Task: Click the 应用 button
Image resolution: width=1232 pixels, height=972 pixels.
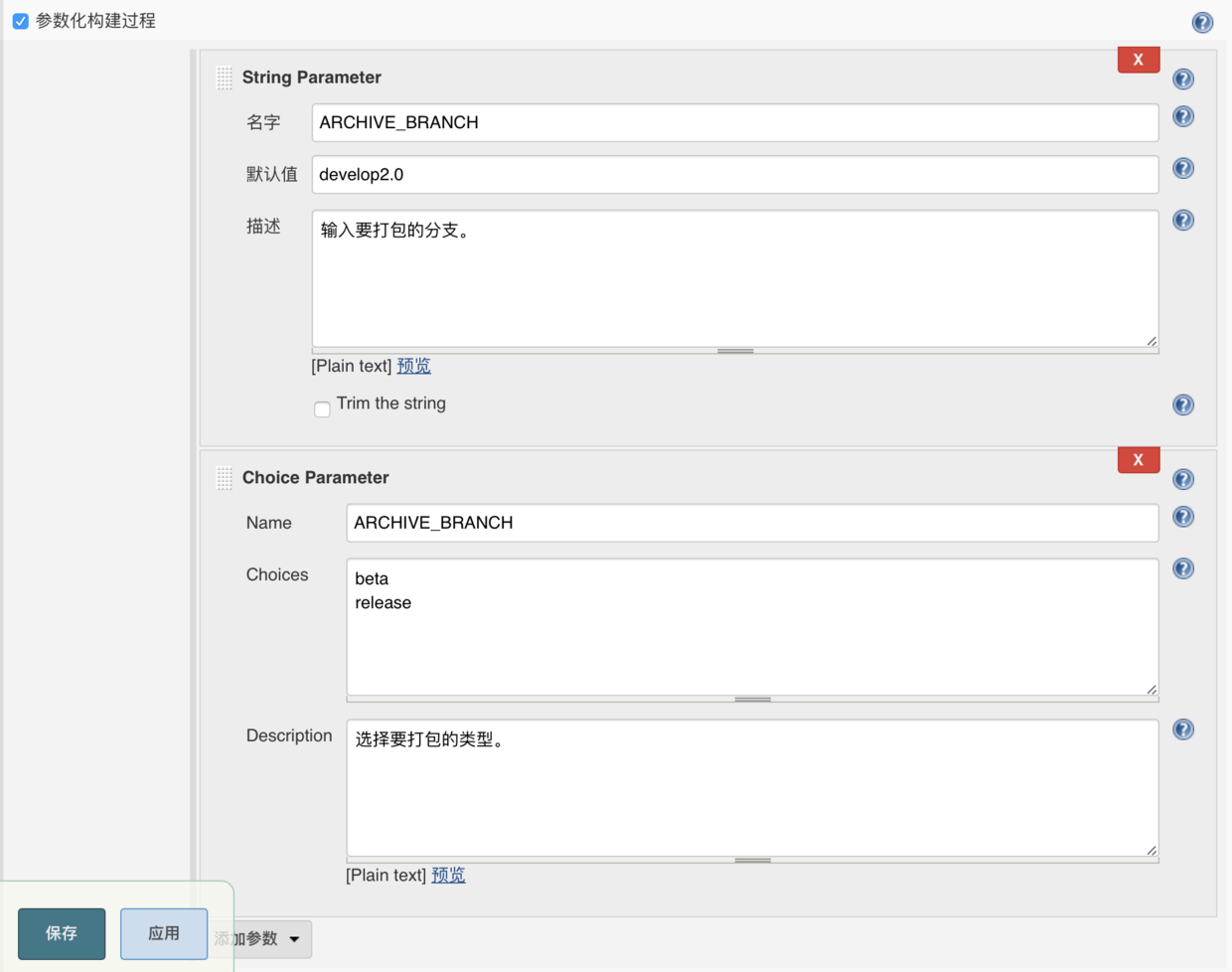Action: [164, 933]
